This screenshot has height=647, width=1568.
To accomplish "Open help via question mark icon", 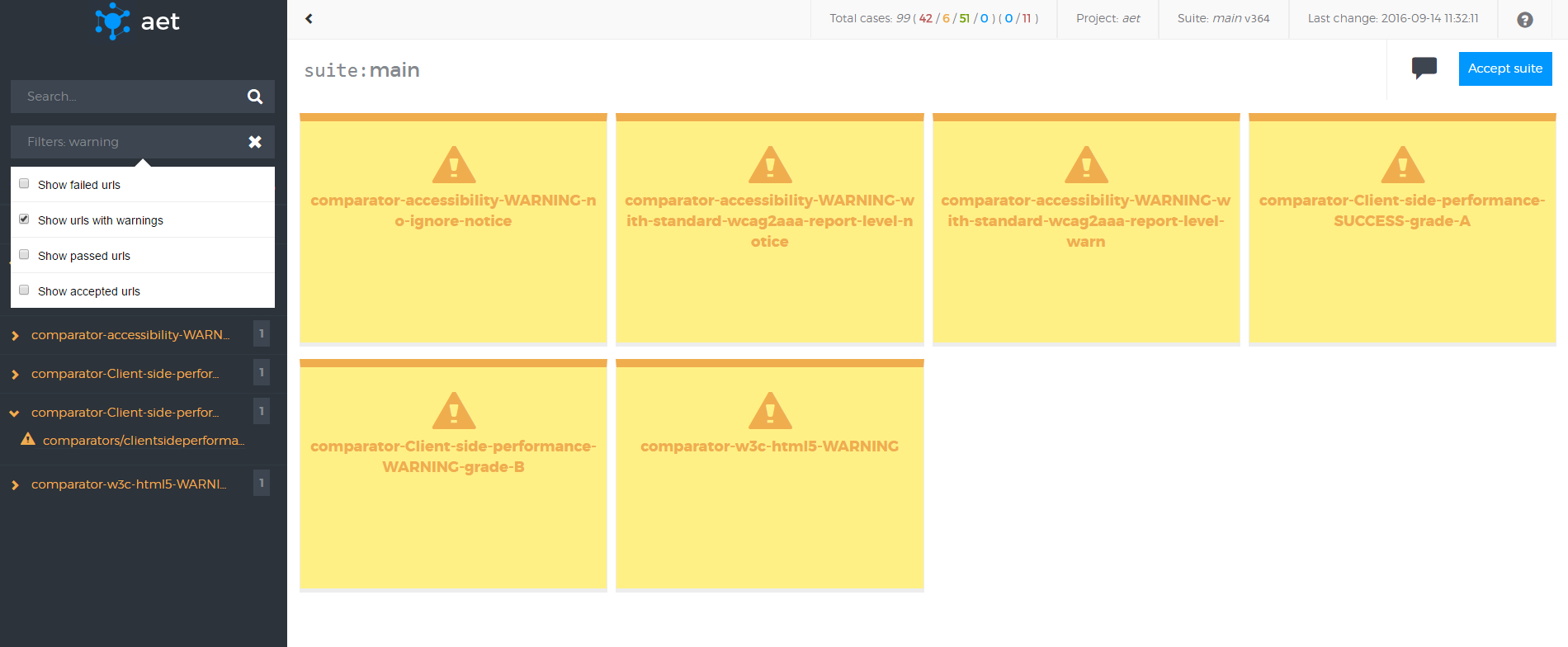I will click(x=1524, y=20).
